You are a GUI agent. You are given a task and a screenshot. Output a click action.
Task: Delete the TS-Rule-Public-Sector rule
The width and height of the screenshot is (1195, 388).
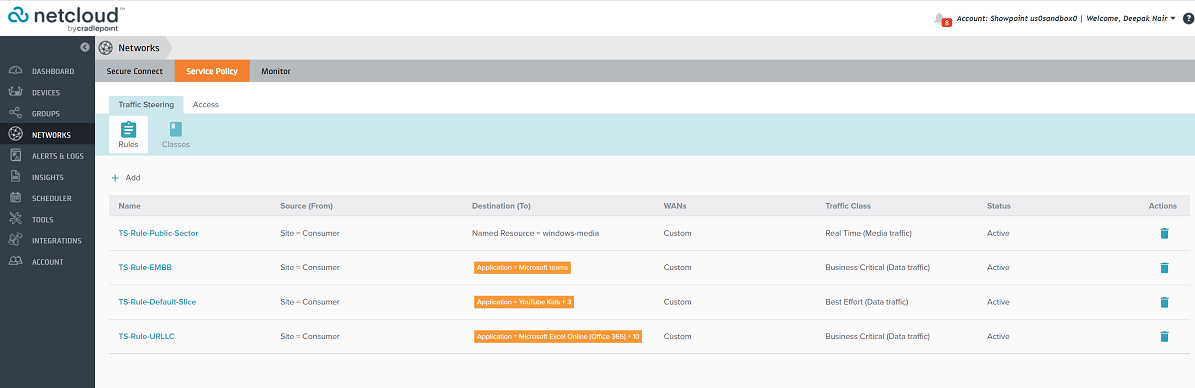(x=1164, y=233)
